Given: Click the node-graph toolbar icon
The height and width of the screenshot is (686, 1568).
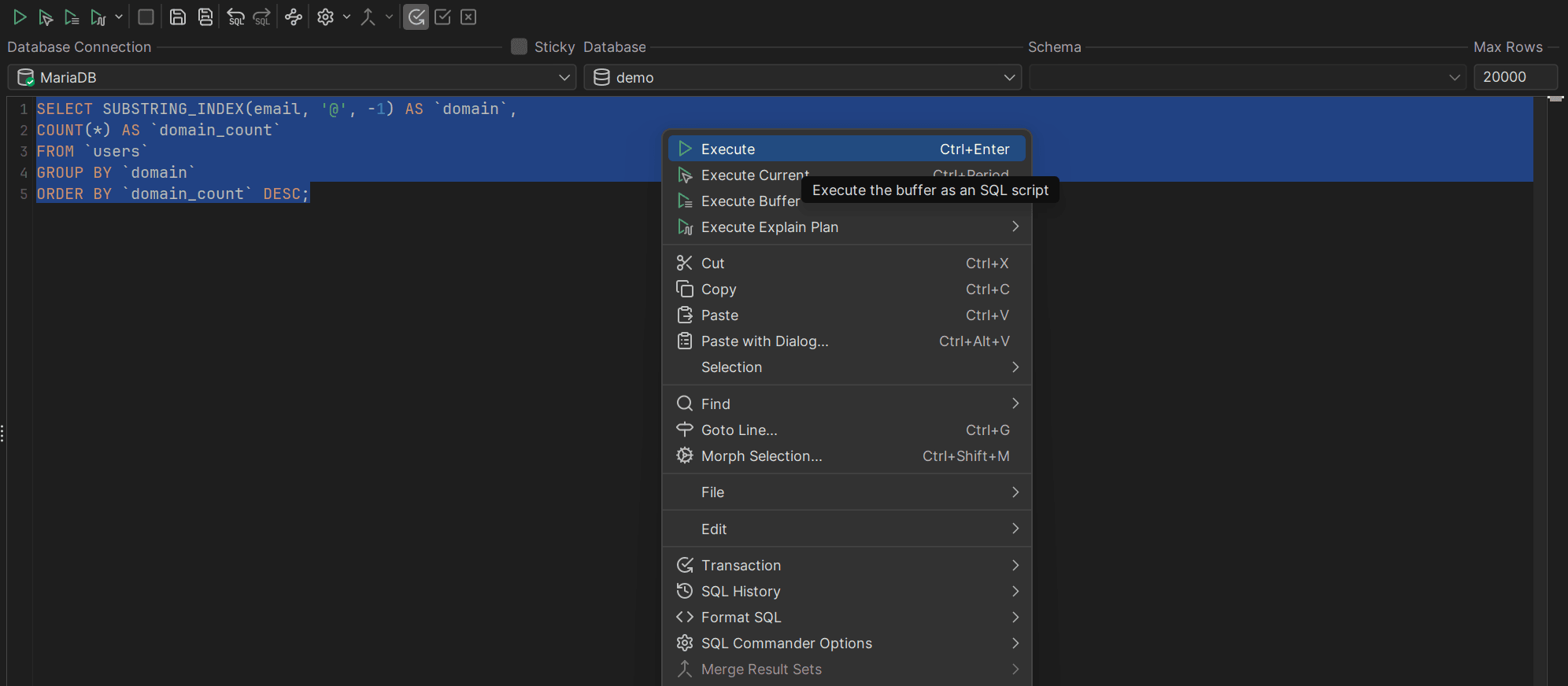Looking at the screenshot, I should coord(294,17).
